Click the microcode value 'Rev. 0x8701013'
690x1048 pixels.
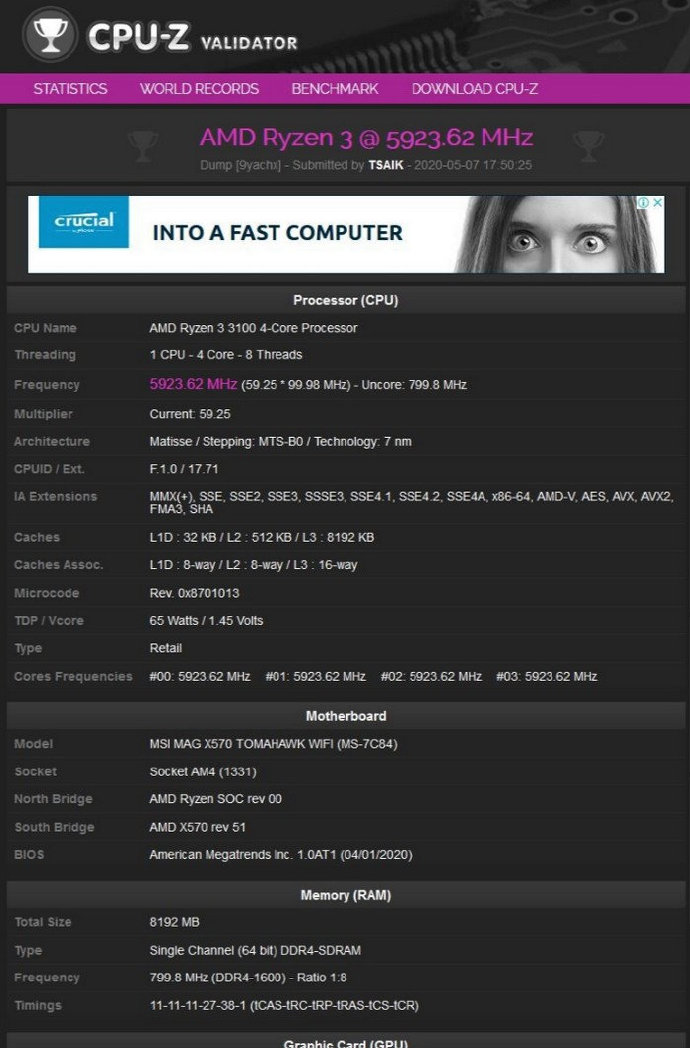[x=195, y=593]
